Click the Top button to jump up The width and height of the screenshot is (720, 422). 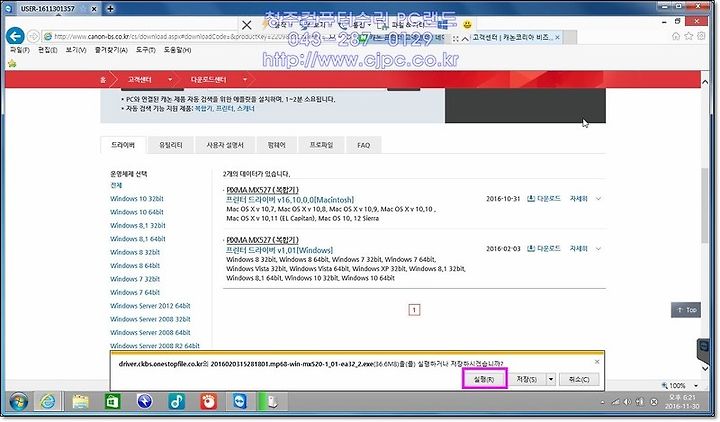click(686, 310)
